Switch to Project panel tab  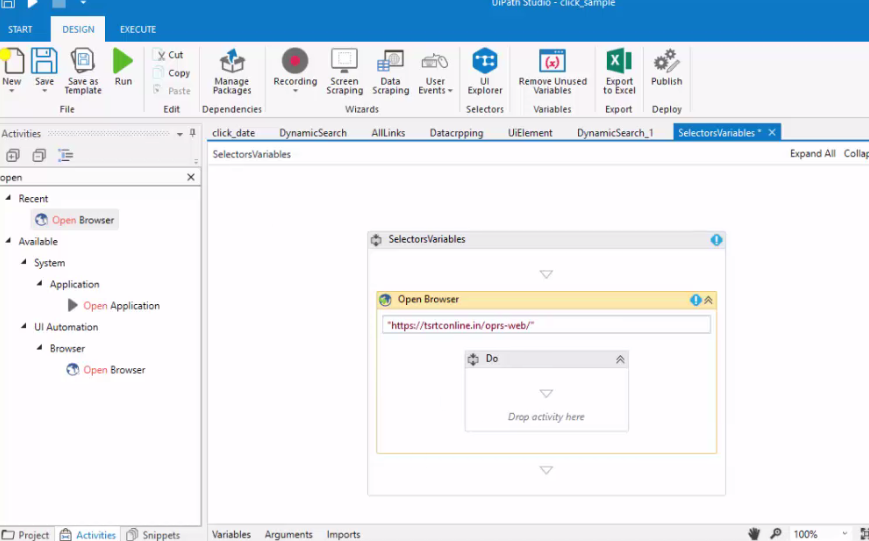pyautogui.click(x=26, y=534)
